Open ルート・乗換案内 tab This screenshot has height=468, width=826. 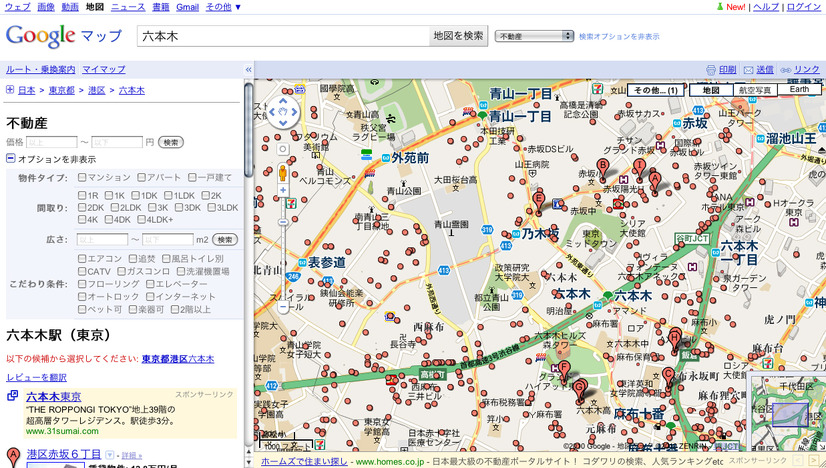[x=41, y=69]
